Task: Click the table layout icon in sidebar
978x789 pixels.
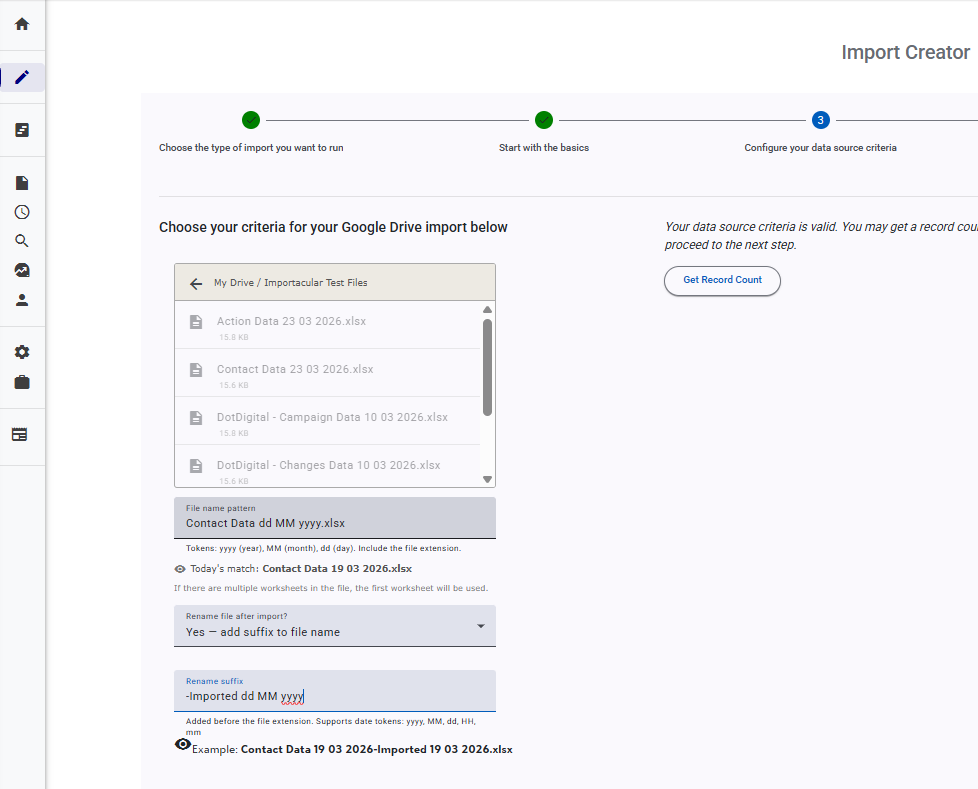Action: coord(20,435)
